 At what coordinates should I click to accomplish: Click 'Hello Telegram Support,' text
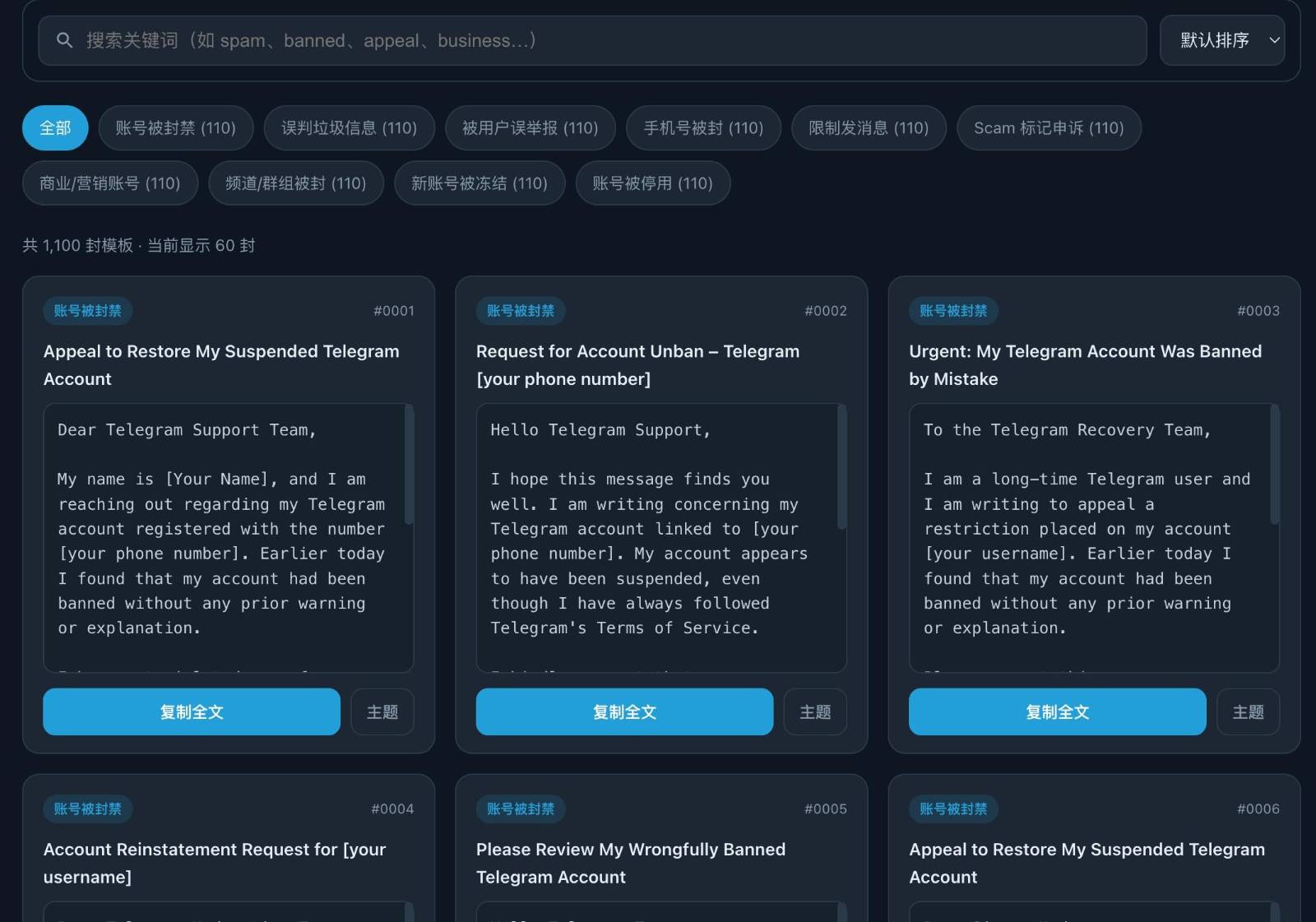(x=600, y=429)
